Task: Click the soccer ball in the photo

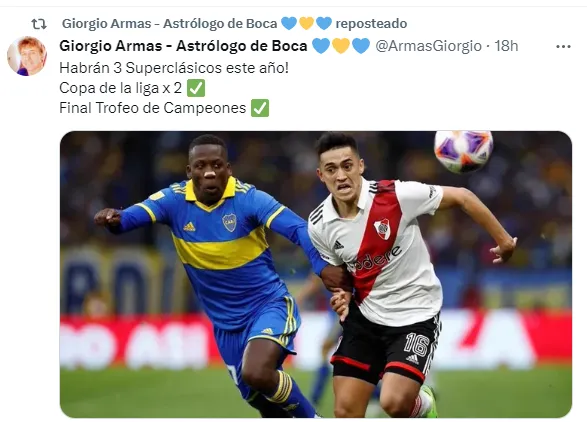Action: 463,151
